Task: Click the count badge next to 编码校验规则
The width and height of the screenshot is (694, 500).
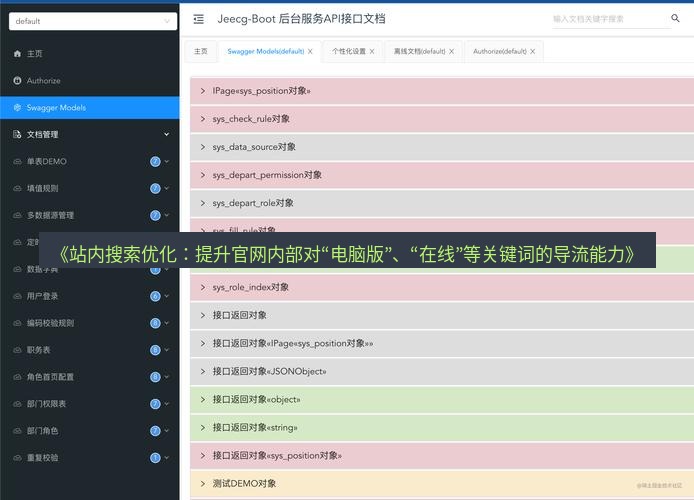Action: 155,323
